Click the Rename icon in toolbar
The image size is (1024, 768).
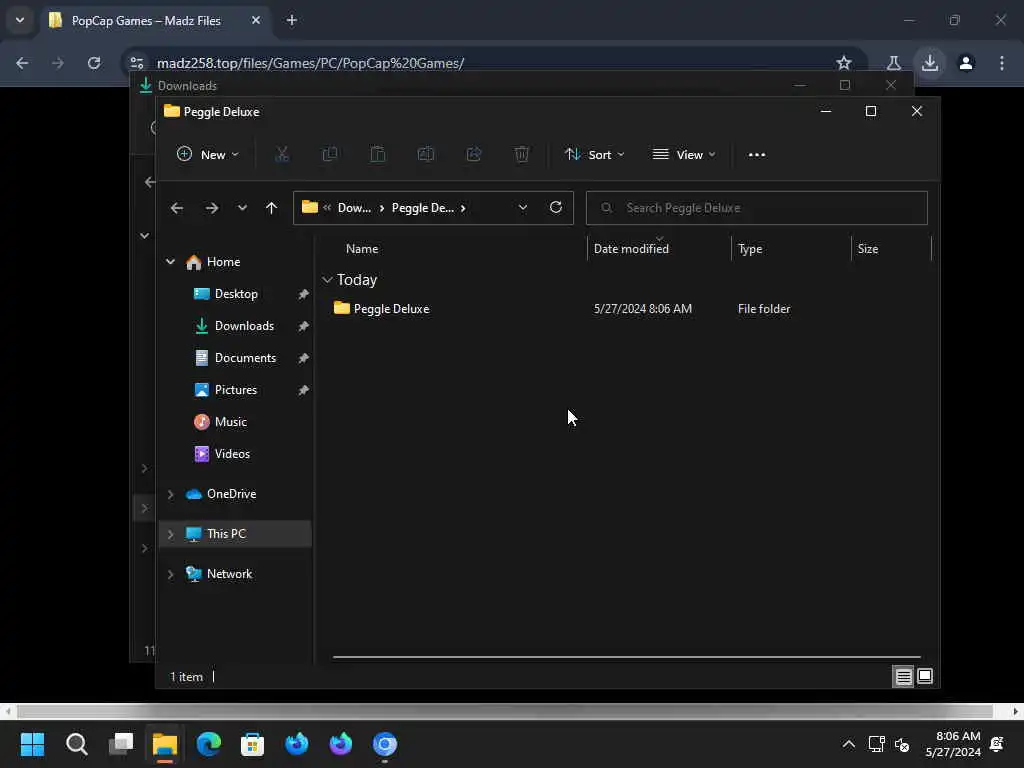[x=426, y=155]
